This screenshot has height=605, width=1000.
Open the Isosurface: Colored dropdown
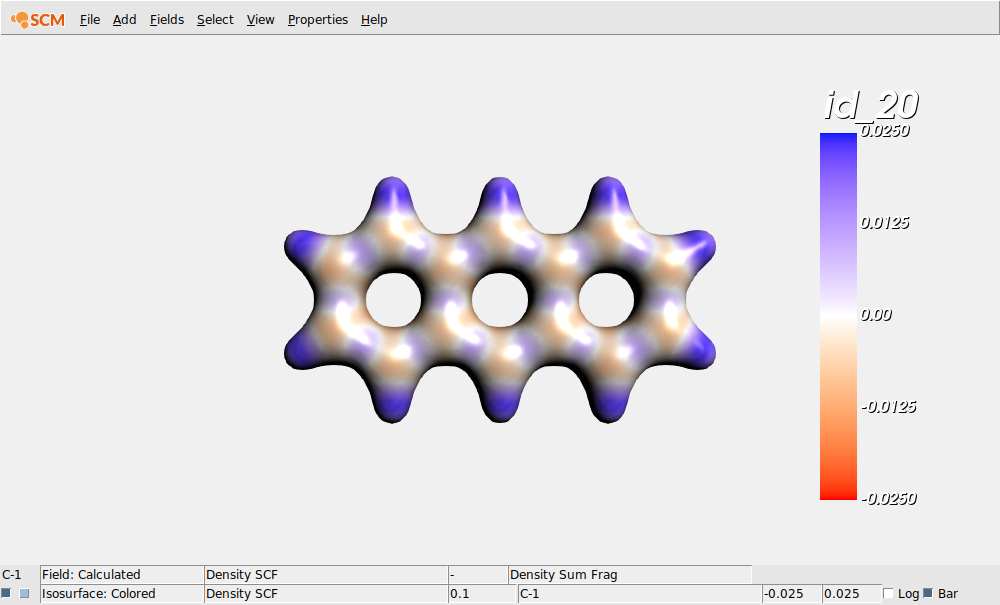pos(120,593)
